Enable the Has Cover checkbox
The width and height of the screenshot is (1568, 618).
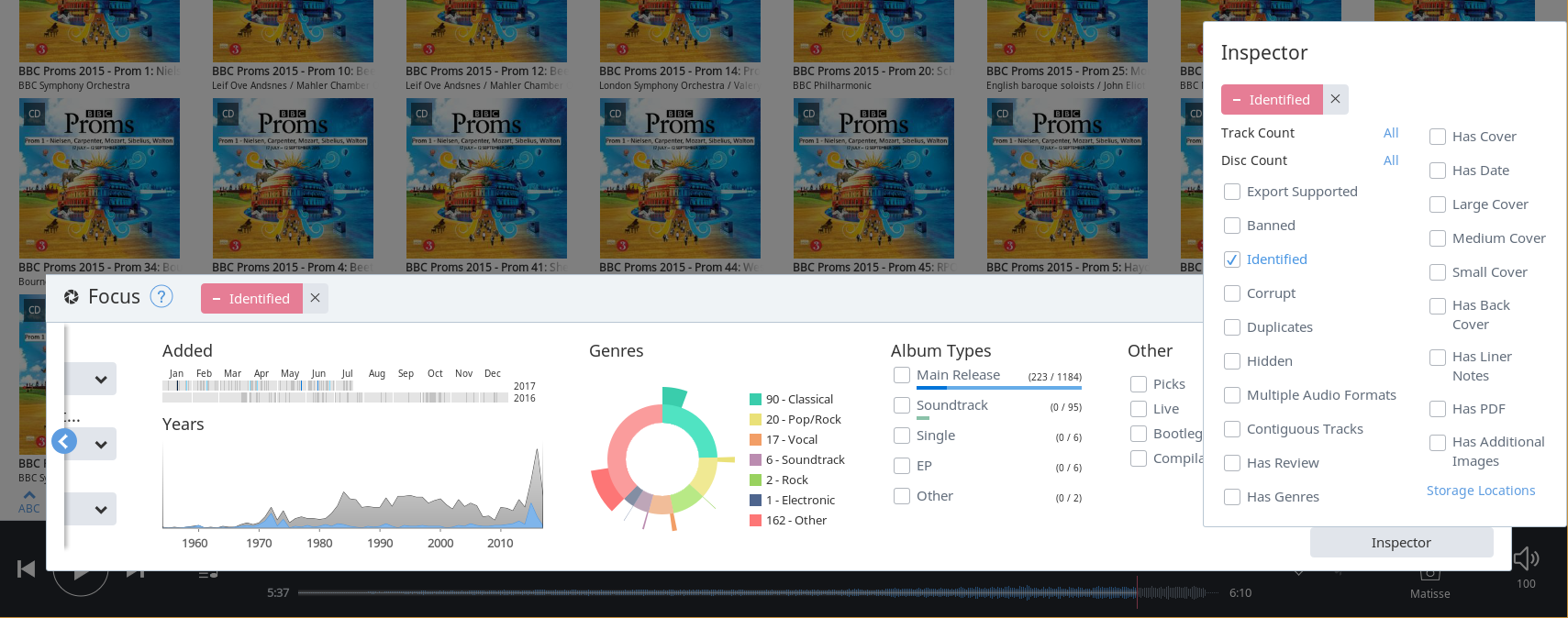1438,137
